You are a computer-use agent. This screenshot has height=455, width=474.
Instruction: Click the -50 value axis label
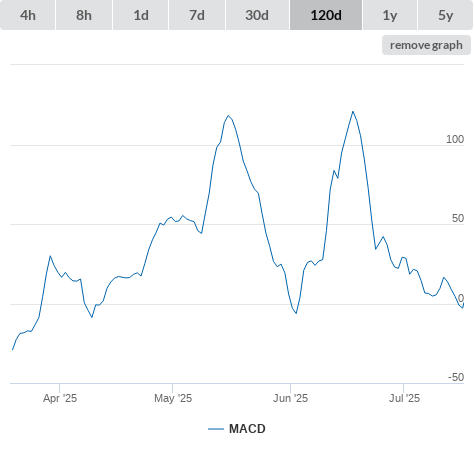coord(456,377)
